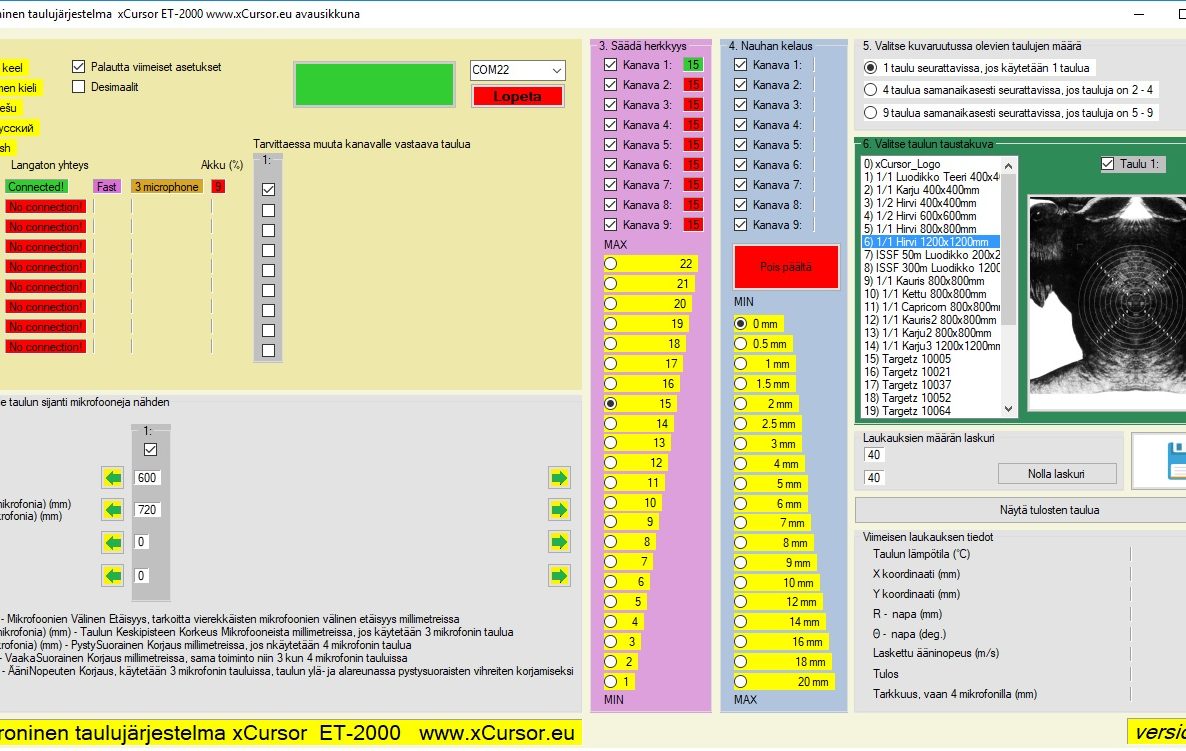Click the left arrow beside the 600 field
The width and height of the screenshot is (1186, 751).
pyautogui.click(x=113, y=478)
